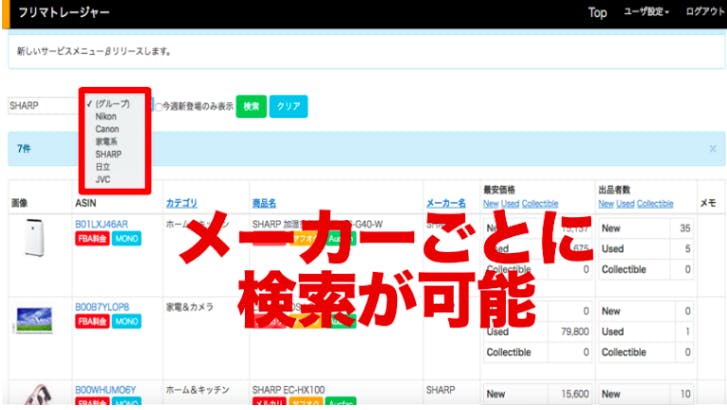
Task: Open the ユーザ設定 menu in header
Action: [646, 12]
